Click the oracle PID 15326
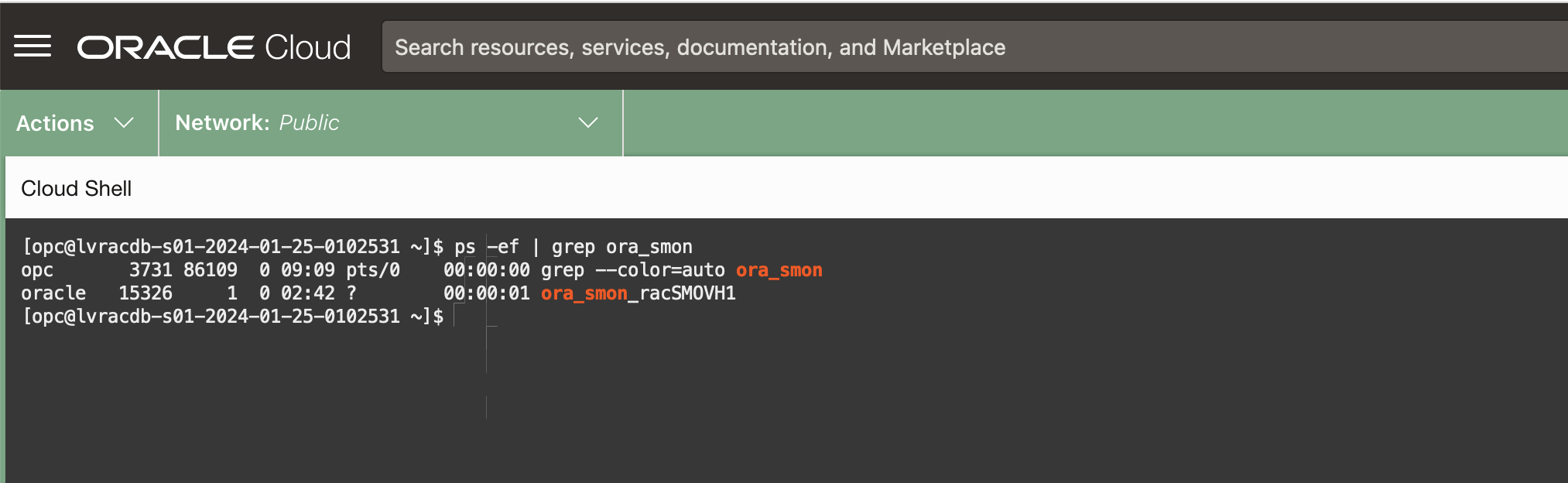This screenshot has height=483, width=1568. point(145,293)
